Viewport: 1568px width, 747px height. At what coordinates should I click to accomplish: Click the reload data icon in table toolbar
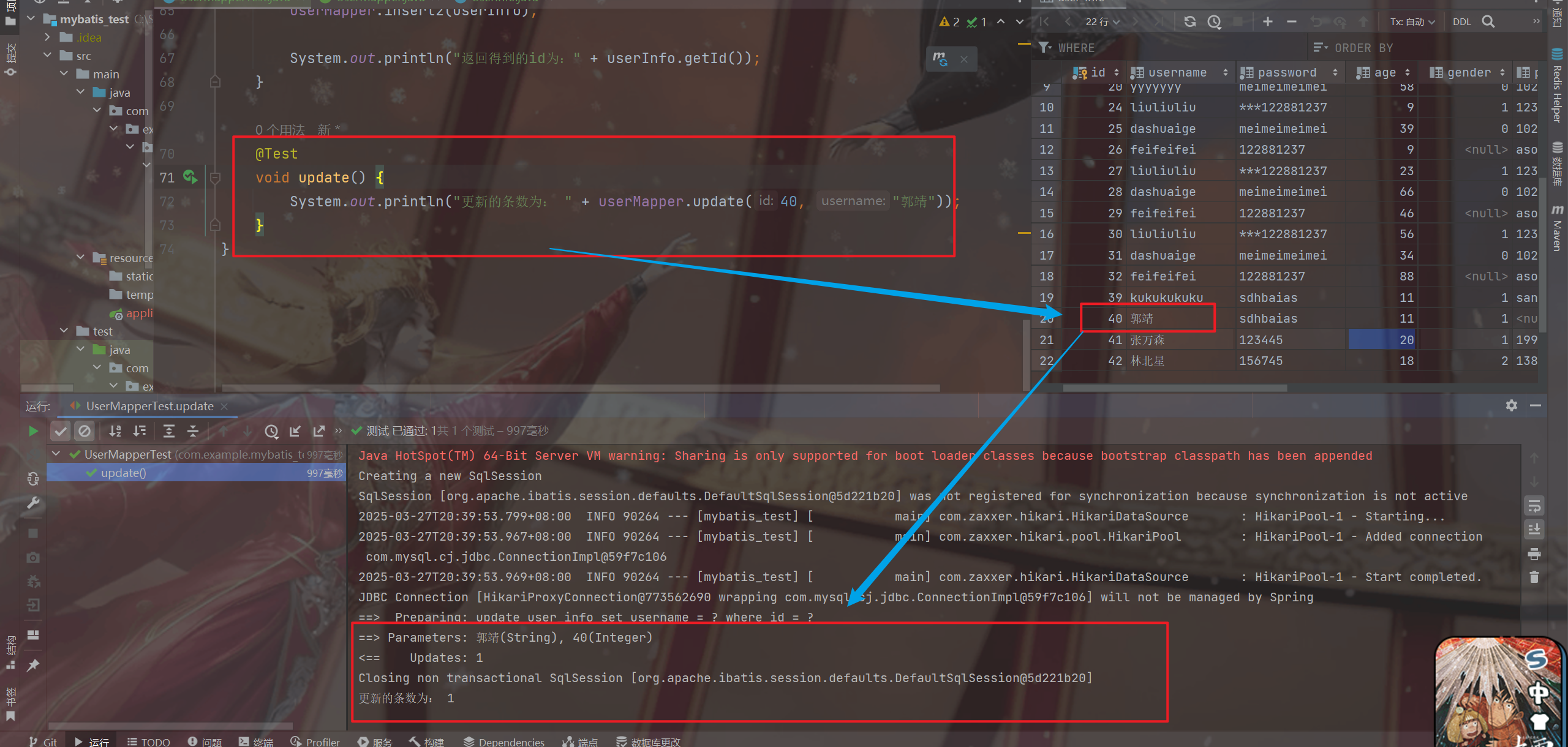click(1189, 22)
